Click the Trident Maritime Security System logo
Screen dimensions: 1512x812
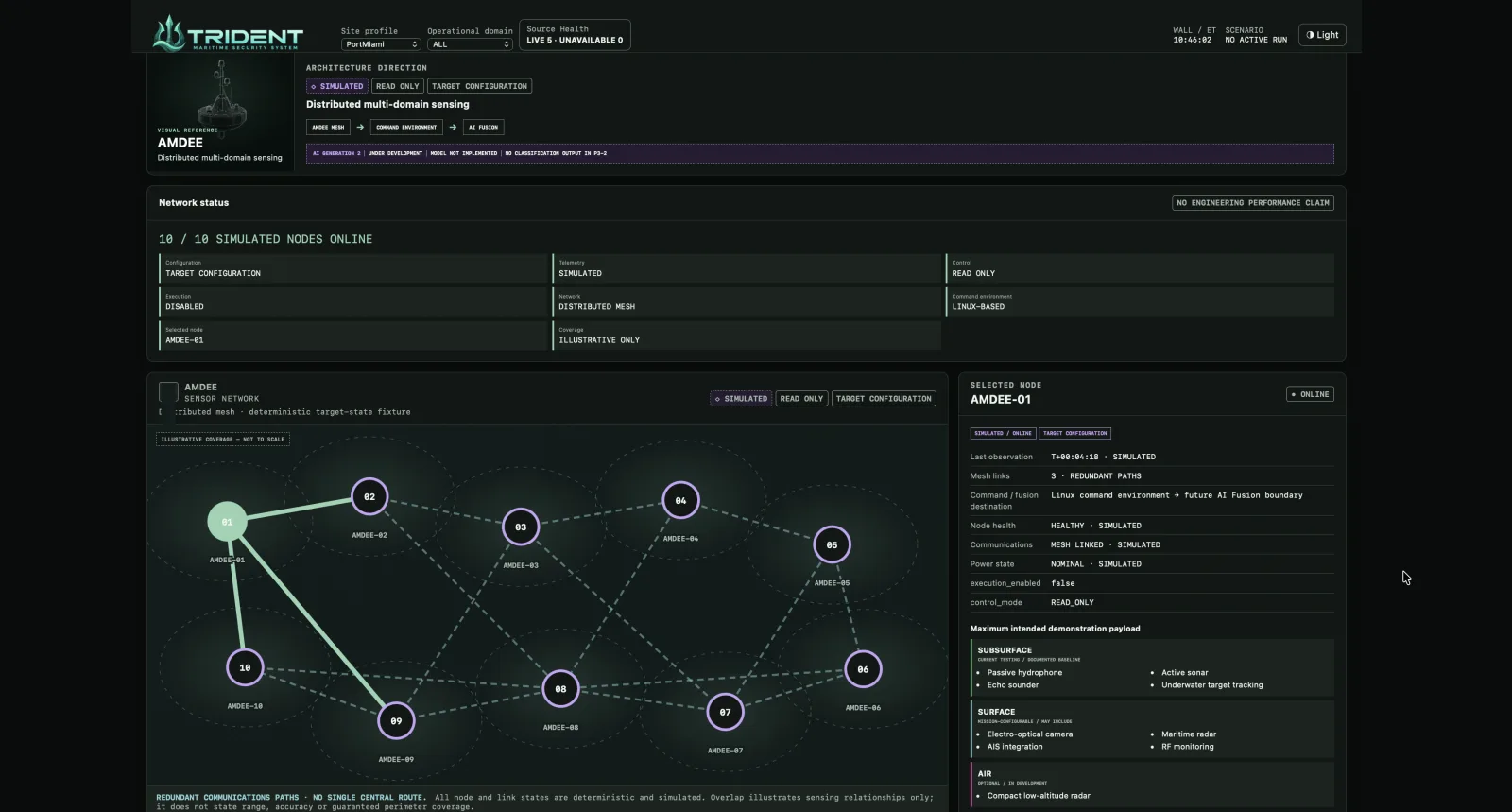coord(228,34)
